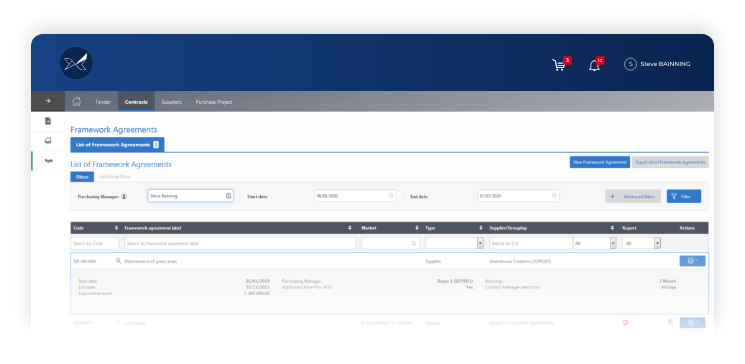Open the second sidebar icon below document

(48, 141)
